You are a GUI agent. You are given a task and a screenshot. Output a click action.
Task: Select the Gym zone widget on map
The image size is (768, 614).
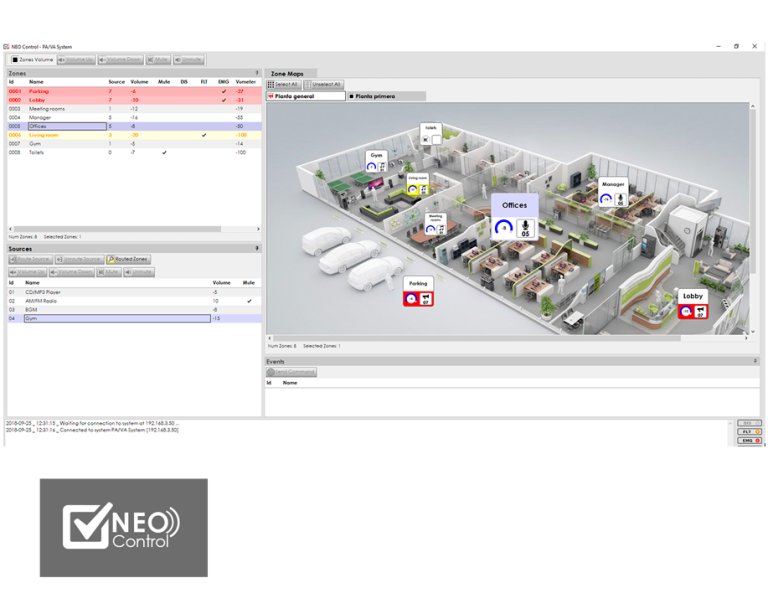click(x=376, y=163)
